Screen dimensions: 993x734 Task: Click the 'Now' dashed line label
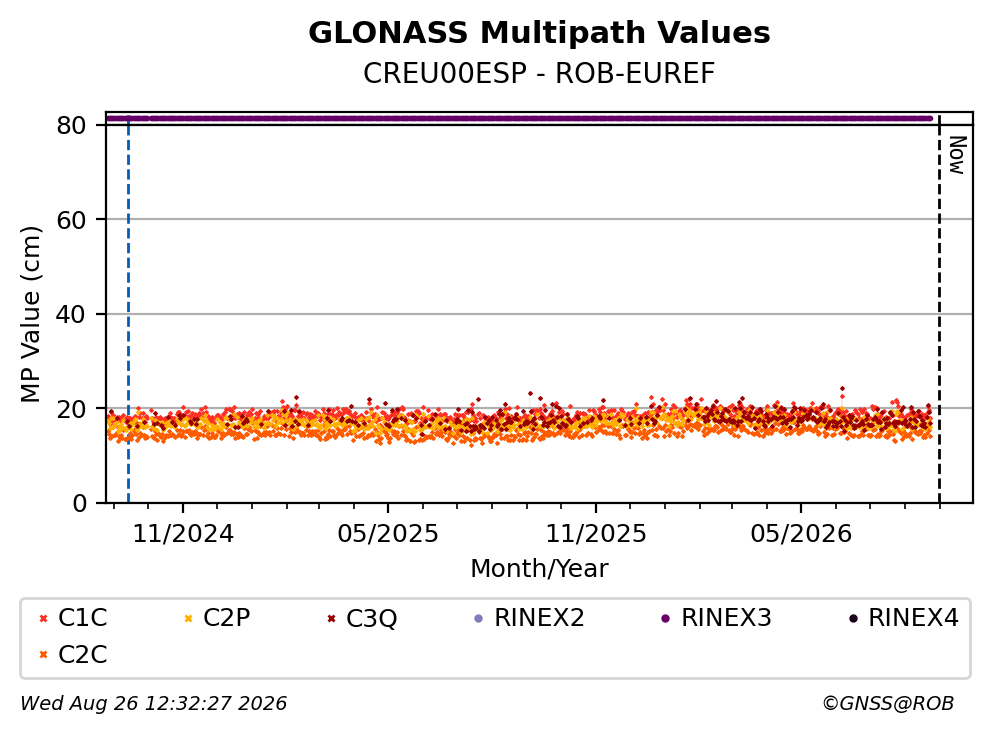click(958, 155)
